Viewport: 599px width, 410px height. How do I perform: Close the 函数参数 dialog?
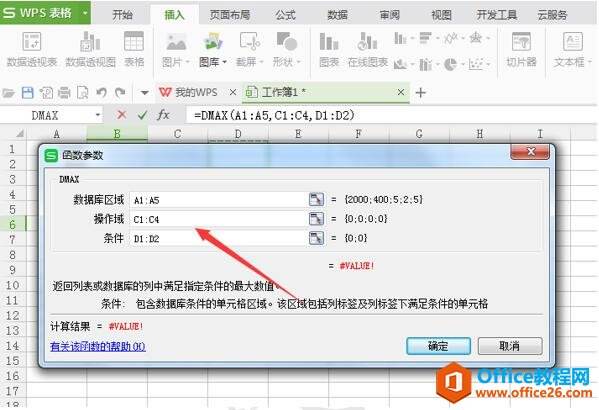point(530,152)
